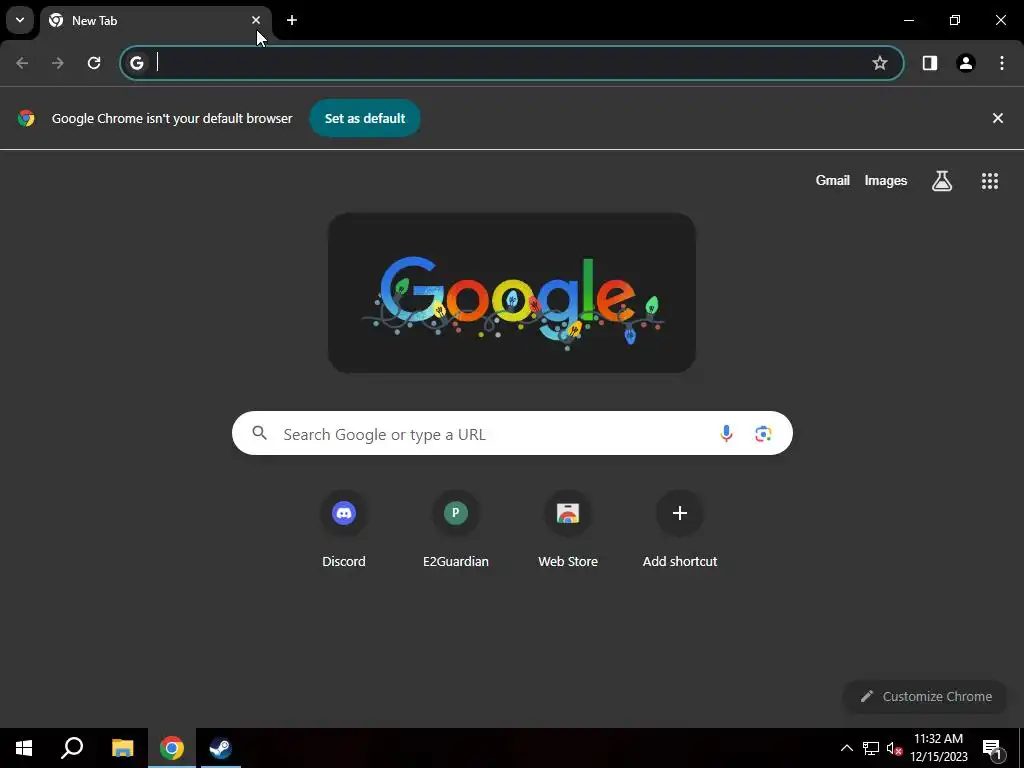Dismiss the default browser infobar
The height and width of the screenshot is (768, 1024).
[x=997, y=118]
